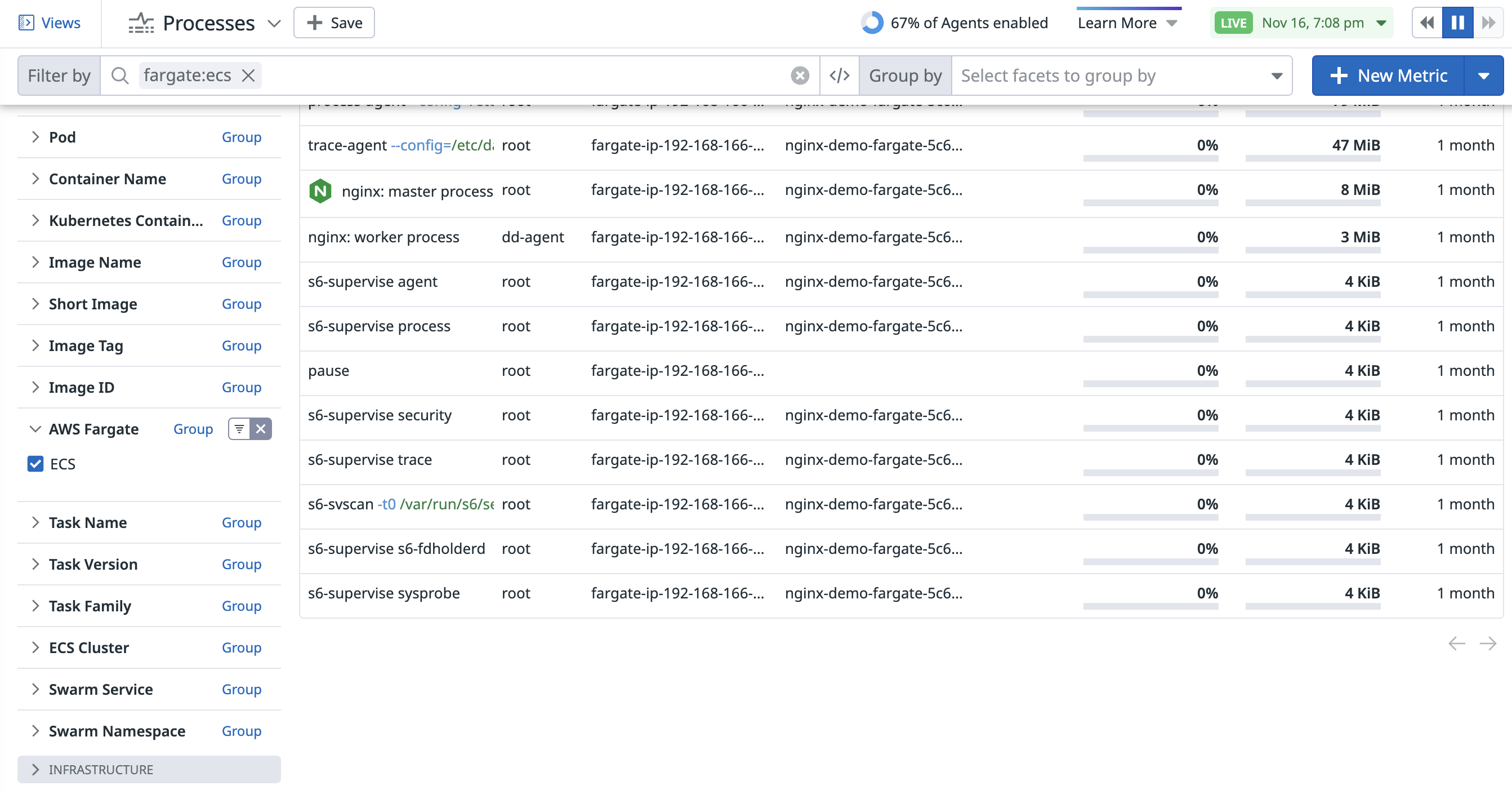Select the s6-supervise s6-fdholderd row
The width and height of the screenshot is (1512, 790).
point(901,551)
